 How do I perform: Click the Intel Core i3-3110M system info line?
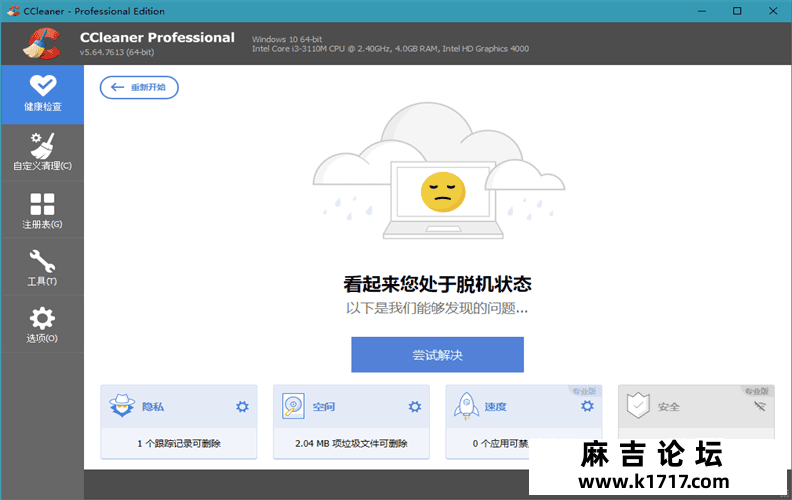click(390, 49)
